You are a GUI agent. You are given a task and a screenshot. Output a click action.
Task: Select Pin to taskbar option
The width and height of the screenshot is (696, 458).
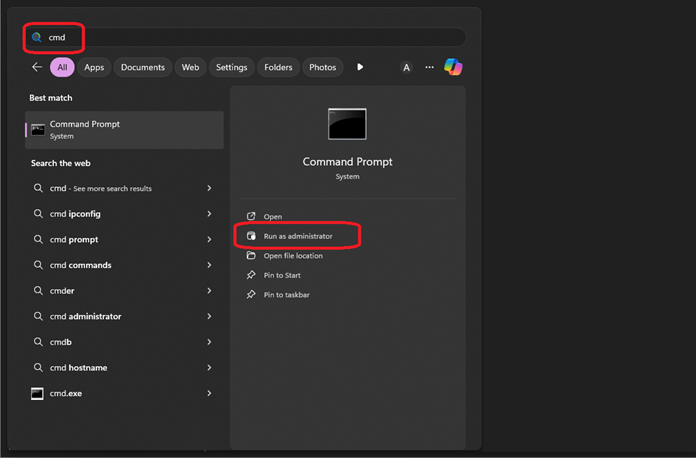pos(286,295)
